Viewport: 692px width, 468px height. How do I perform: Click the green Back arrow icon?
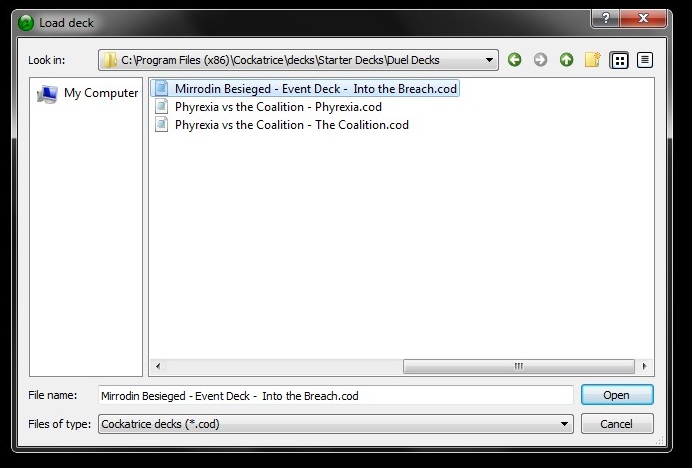(514, 60)
